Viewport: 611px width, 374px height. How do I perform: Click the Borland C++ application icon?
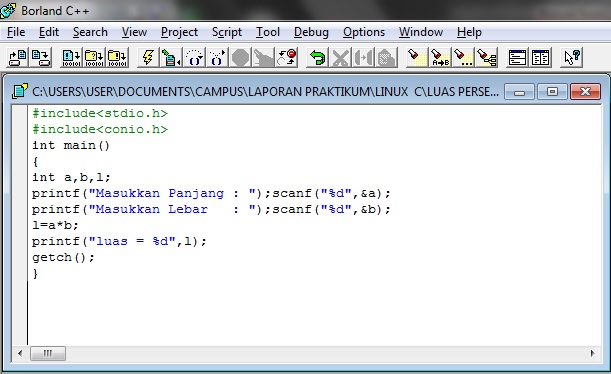tap(8, 11)
